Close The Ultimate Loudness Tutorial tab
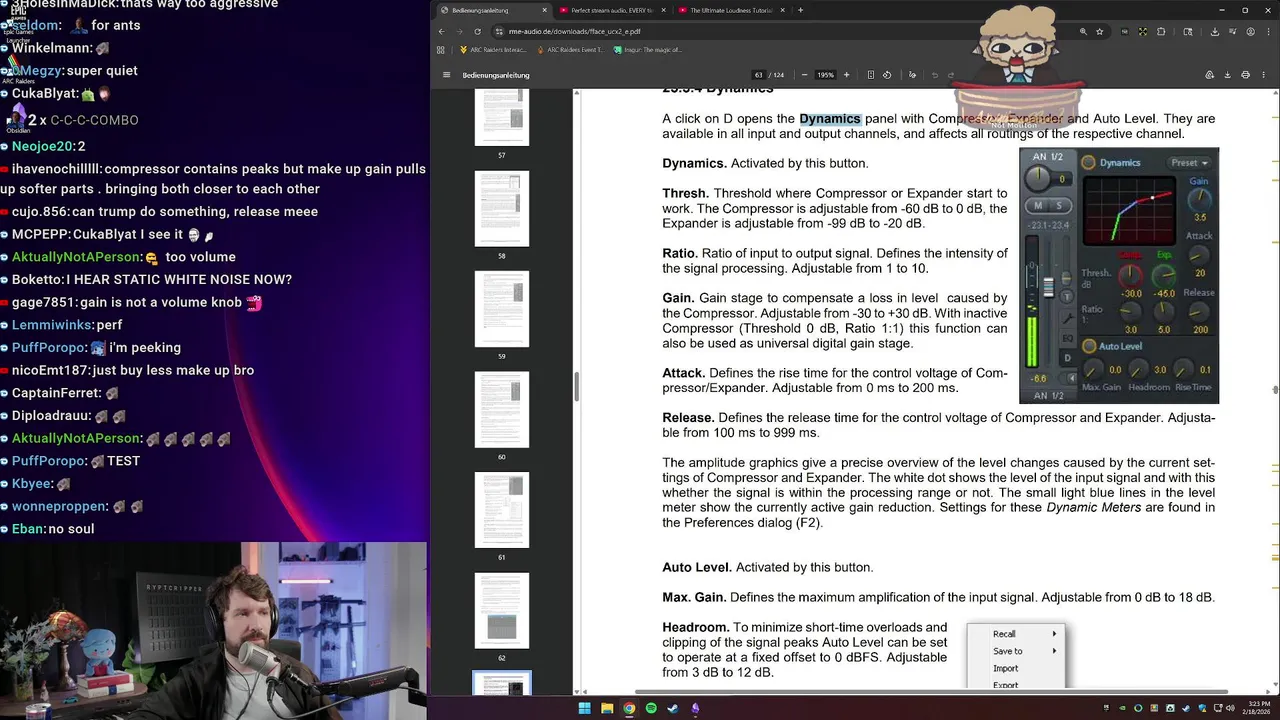 click(x=783, y=10)
